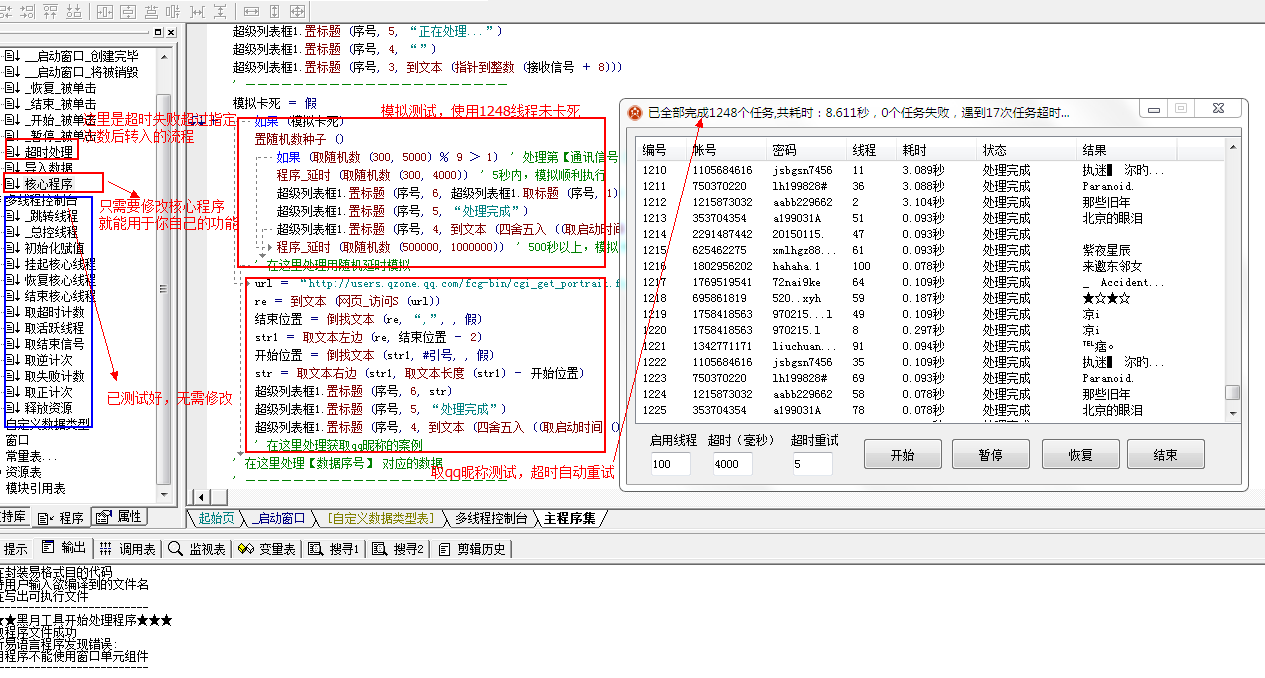Float the left program tree panel
This screenshot has height=678, width=1265.
[x=158, y=32]
